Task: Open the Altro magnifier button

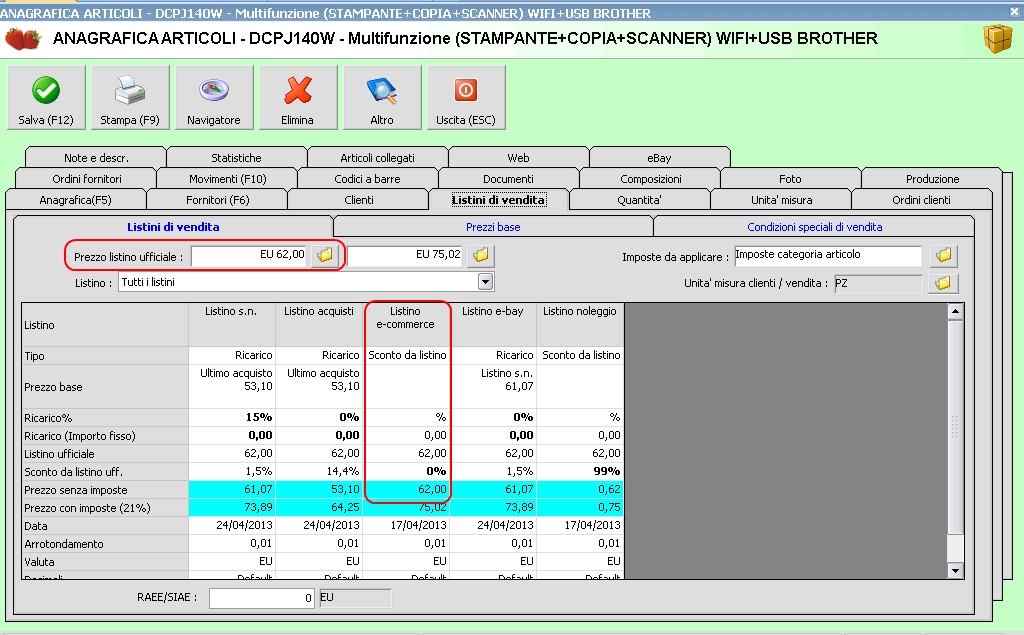Action: 382,97
